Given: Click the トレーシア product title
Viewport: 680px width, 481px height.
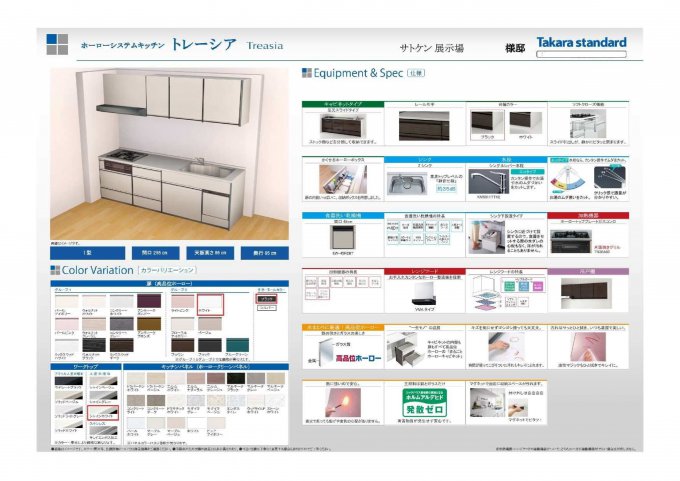Looking at the screenshot, I should [203, 44].
